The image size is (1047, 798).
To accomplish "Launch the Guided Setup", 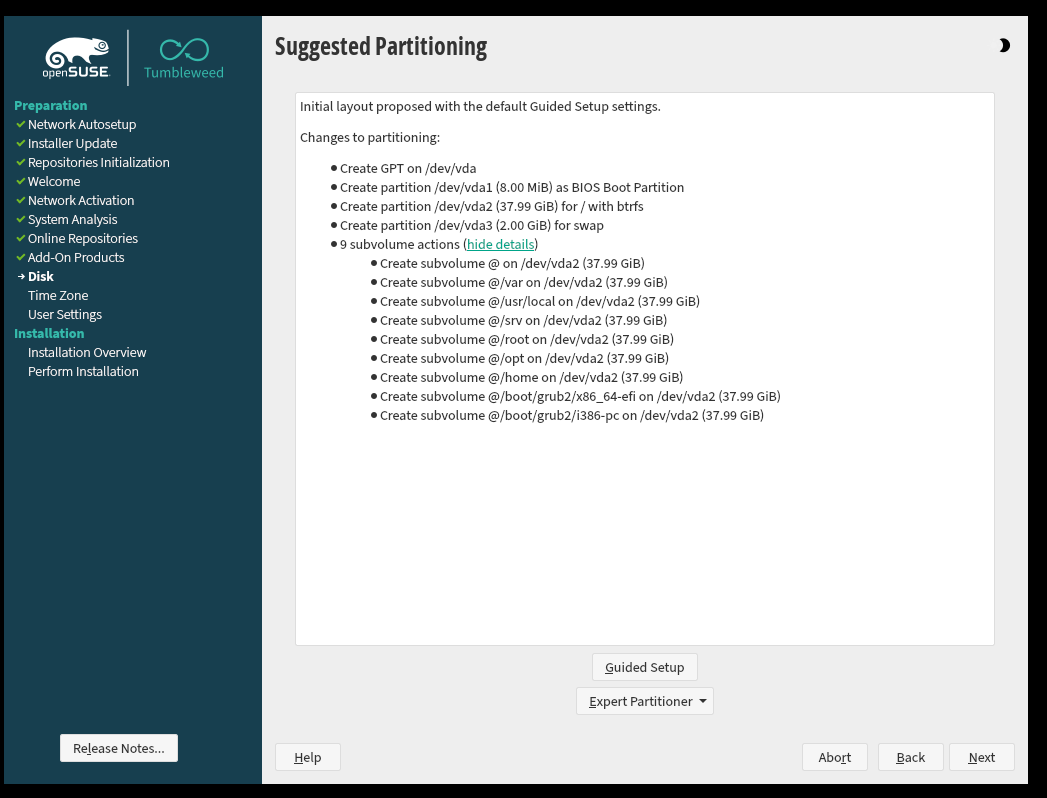I will [644, 667].
